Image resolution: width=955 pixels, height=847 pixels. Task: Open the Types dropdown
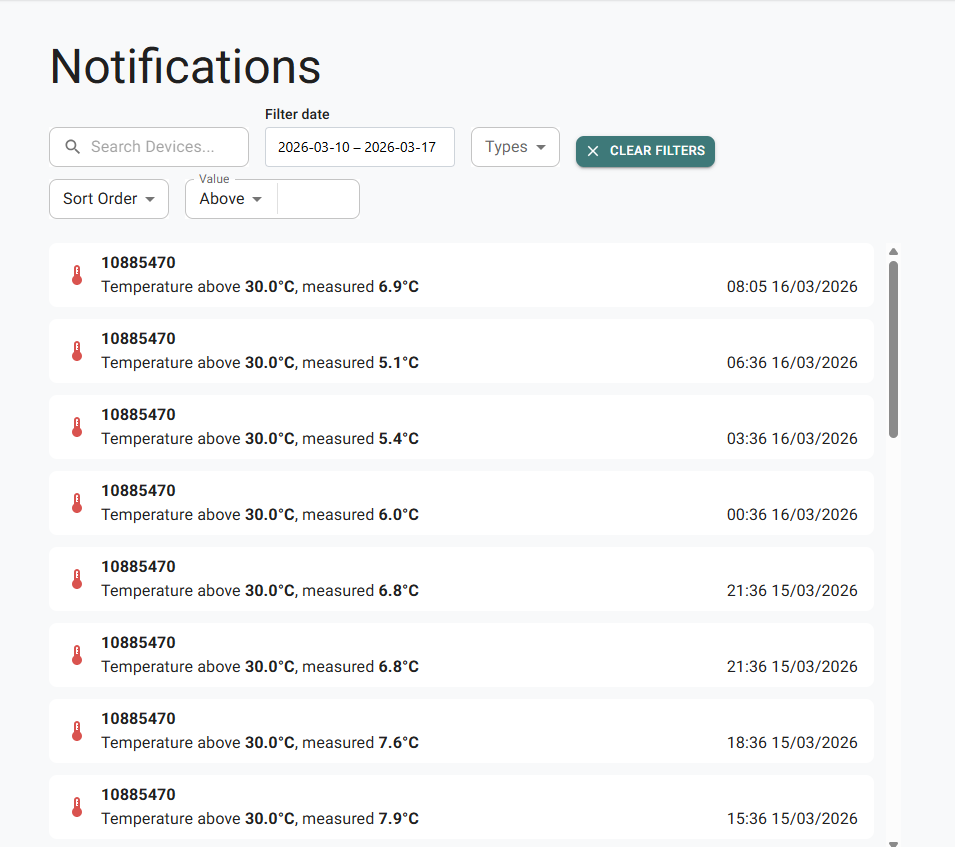(x=515, y=147)
